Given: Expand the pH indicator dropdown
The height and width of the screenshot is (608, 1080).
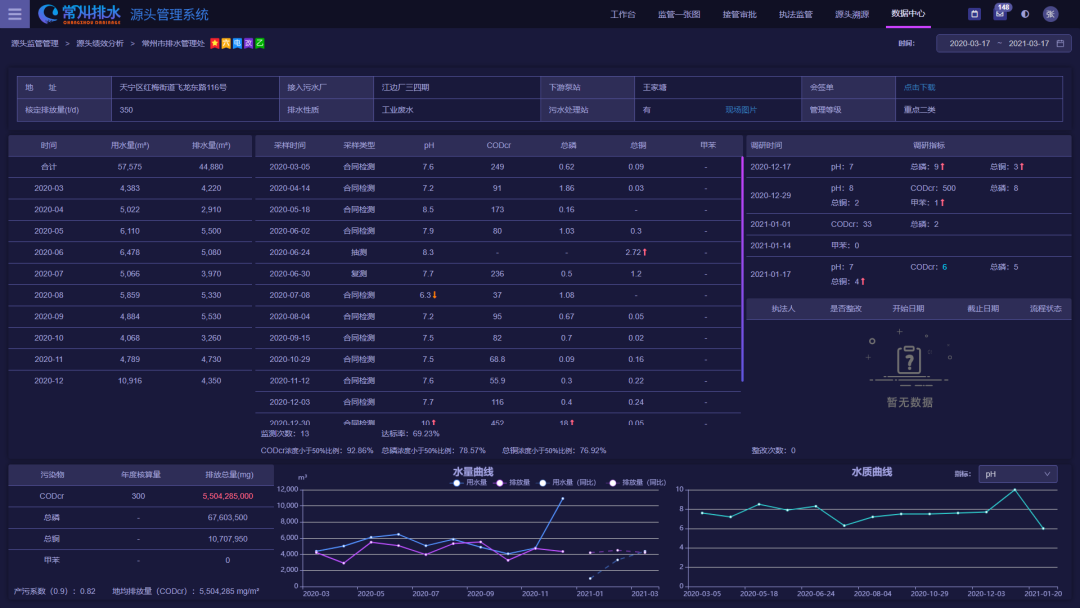Looking at the screenshot, I should tap(1017, 474).
